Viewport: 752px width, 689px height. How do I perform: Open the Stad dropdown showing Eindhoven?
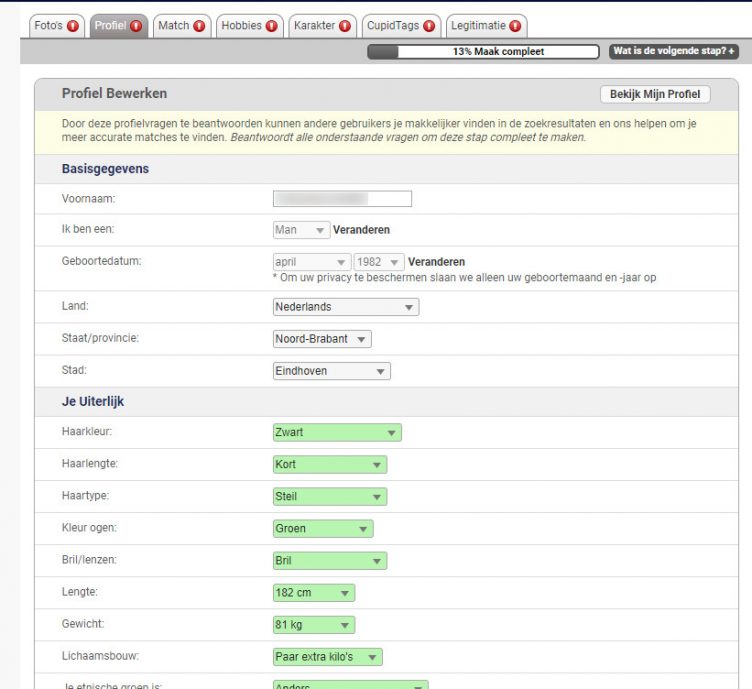pyautogui.click(x=332, y=371)
